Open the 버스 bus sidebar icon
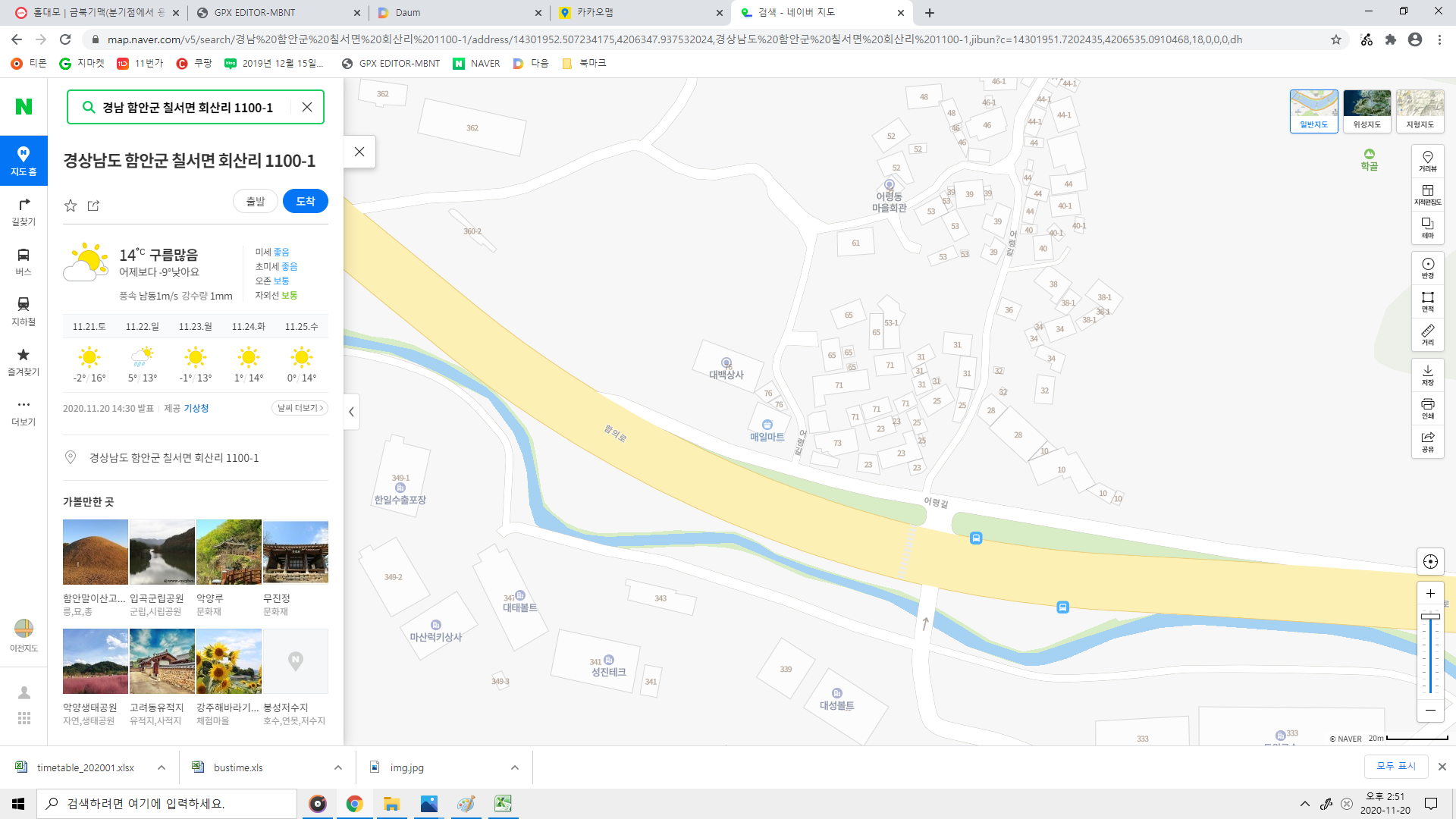 (24, 261)
